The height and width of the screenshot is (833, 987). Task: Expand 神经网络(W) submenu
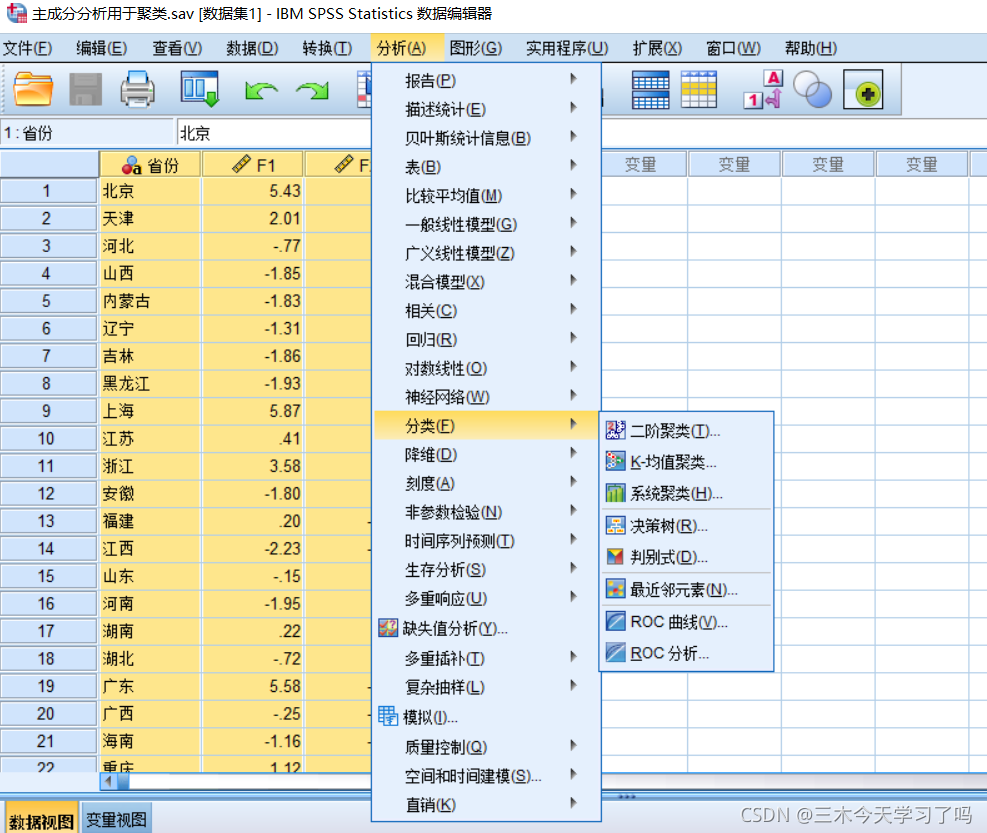(486, 397)
